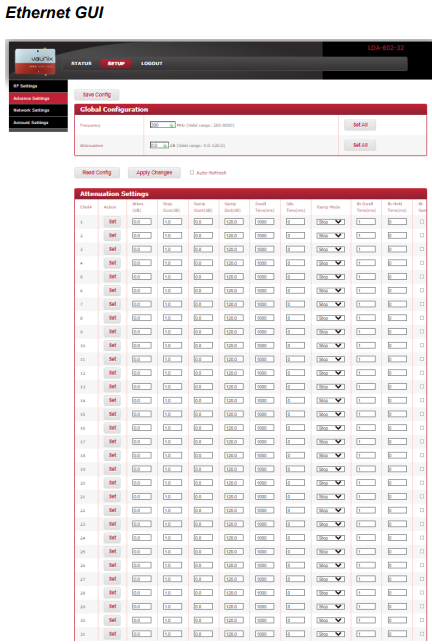This screenshot has height=644, width=432.
Task: Expand the Ramp Mode dropdown for channel 1
Action: pos(330,222)
